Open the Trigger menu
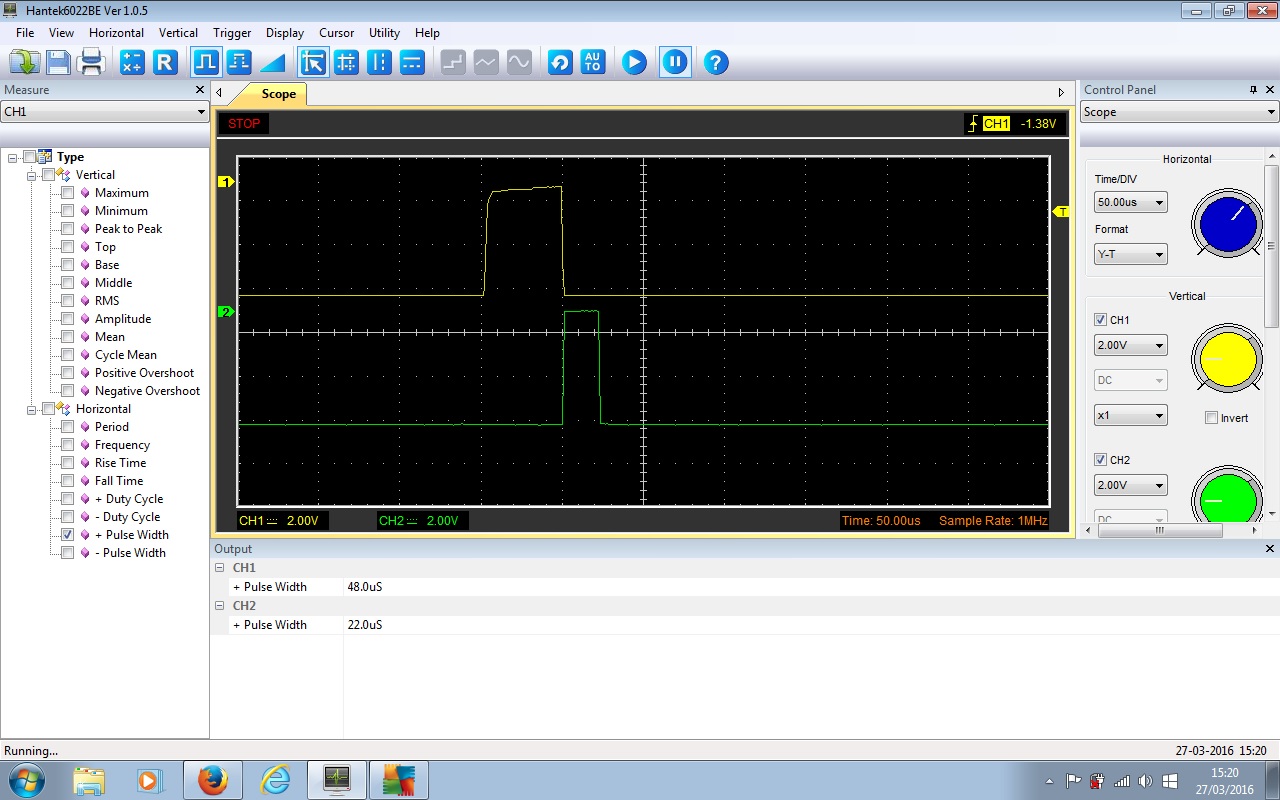The image size is (1280, 800). (232, 33)
